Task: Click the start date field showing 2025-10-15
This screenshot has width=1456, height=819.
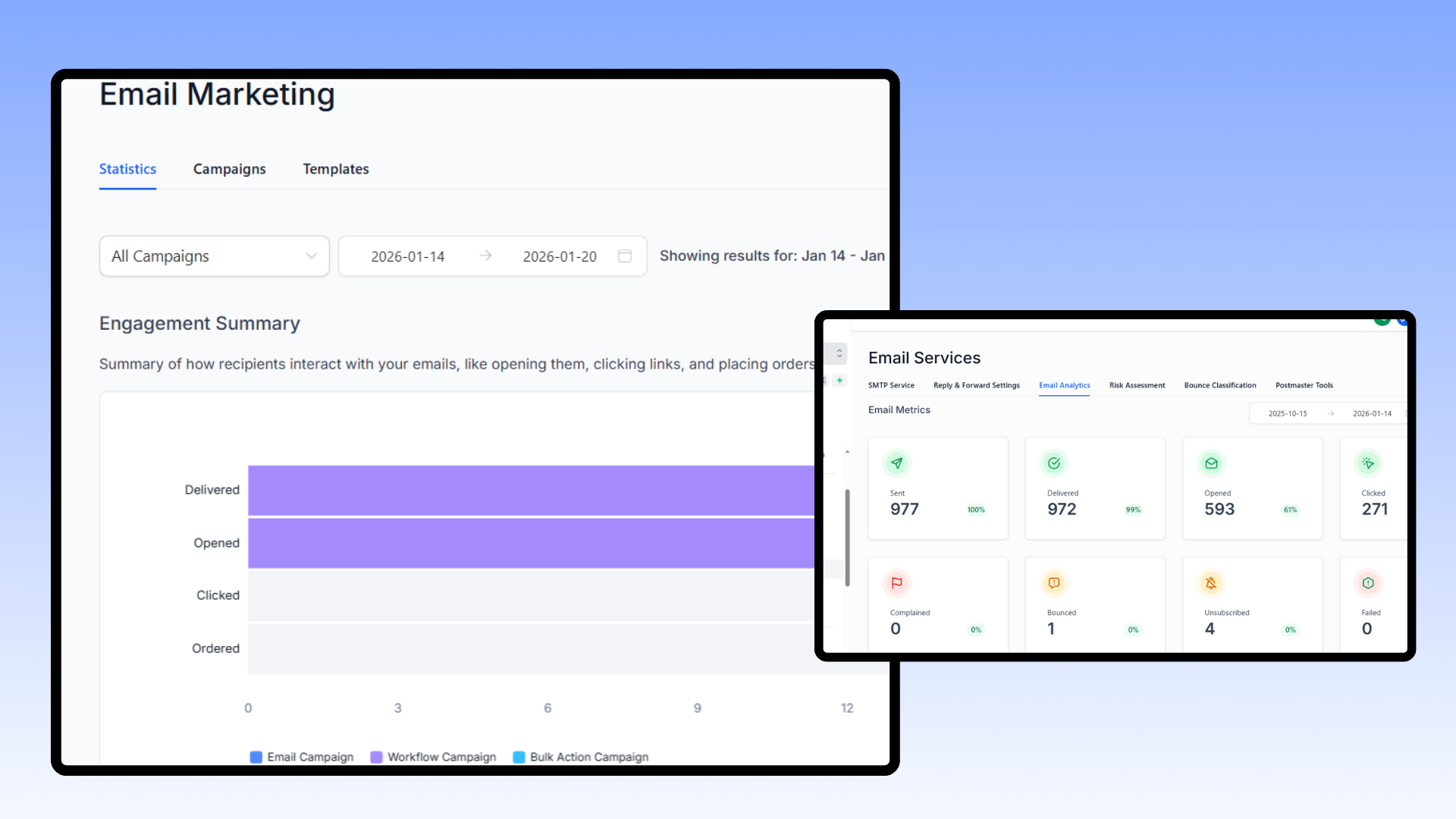Action: click(1288, 413)
